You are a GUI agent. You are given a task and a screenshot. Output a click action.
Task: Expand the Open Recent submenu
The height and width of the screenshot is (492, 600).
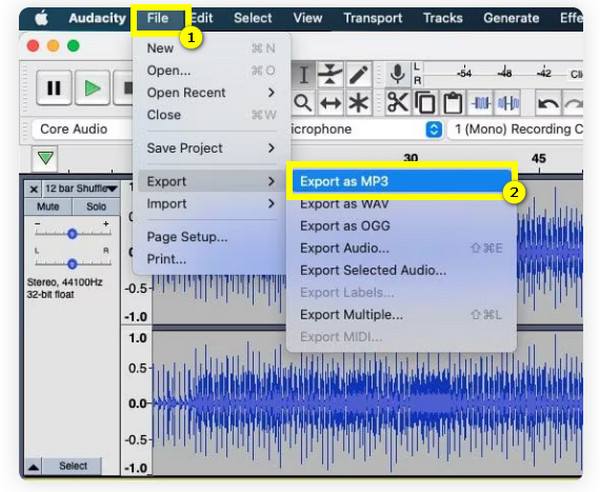[x=211, y=93]
